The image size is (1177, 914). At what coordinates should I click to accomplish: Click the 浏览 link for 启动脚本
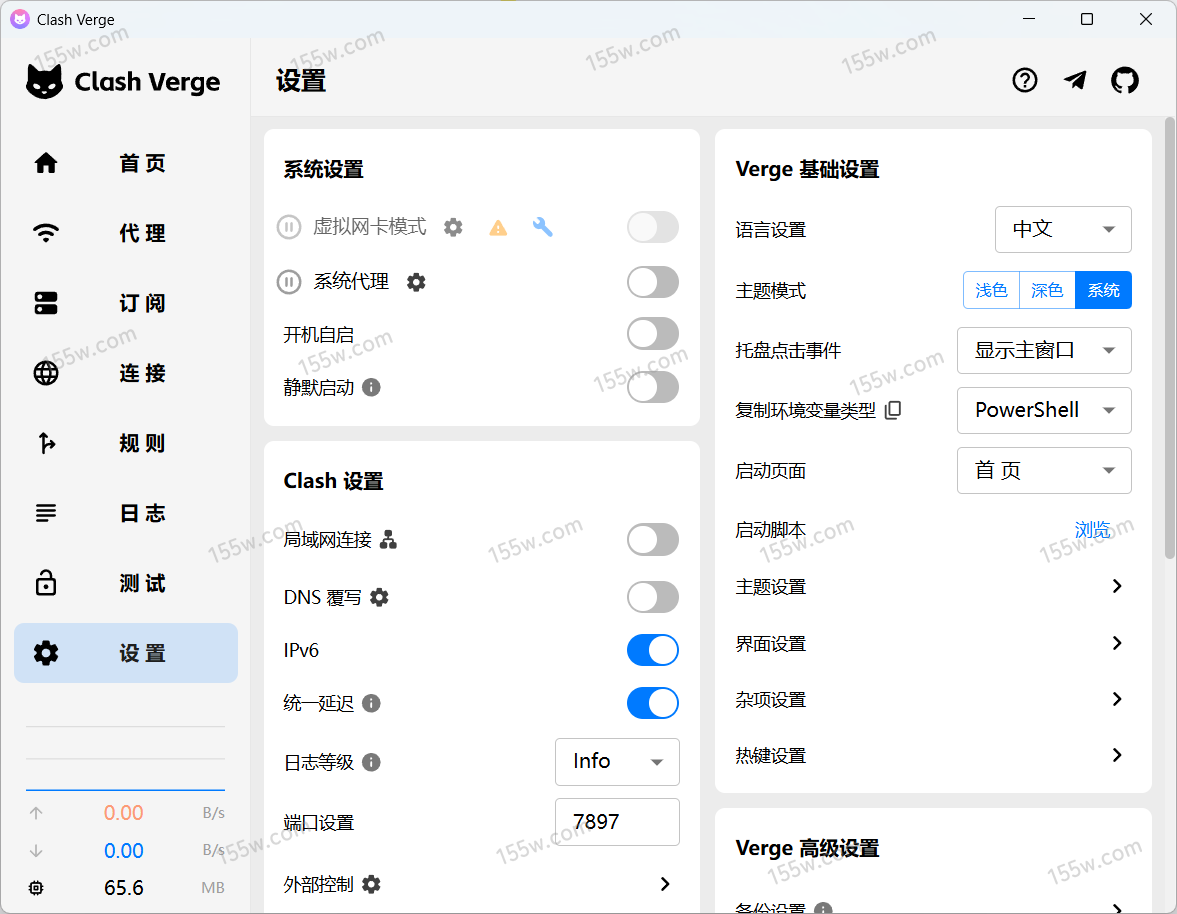pyautogui.click(x=1092, y=530)
